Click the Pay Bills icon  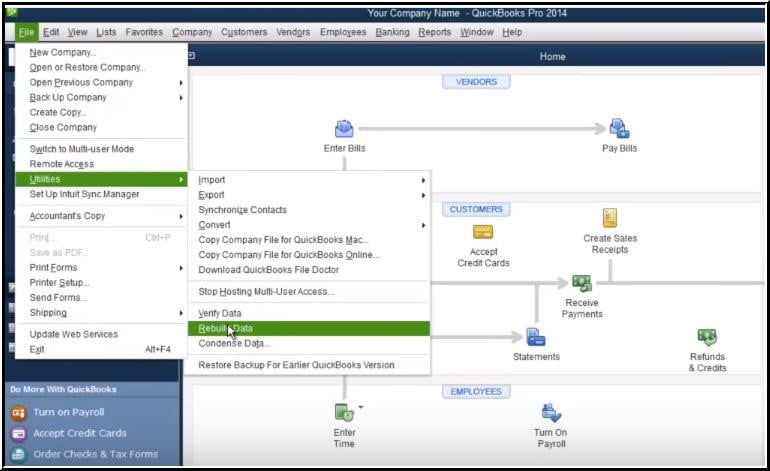tap(619, 129)
